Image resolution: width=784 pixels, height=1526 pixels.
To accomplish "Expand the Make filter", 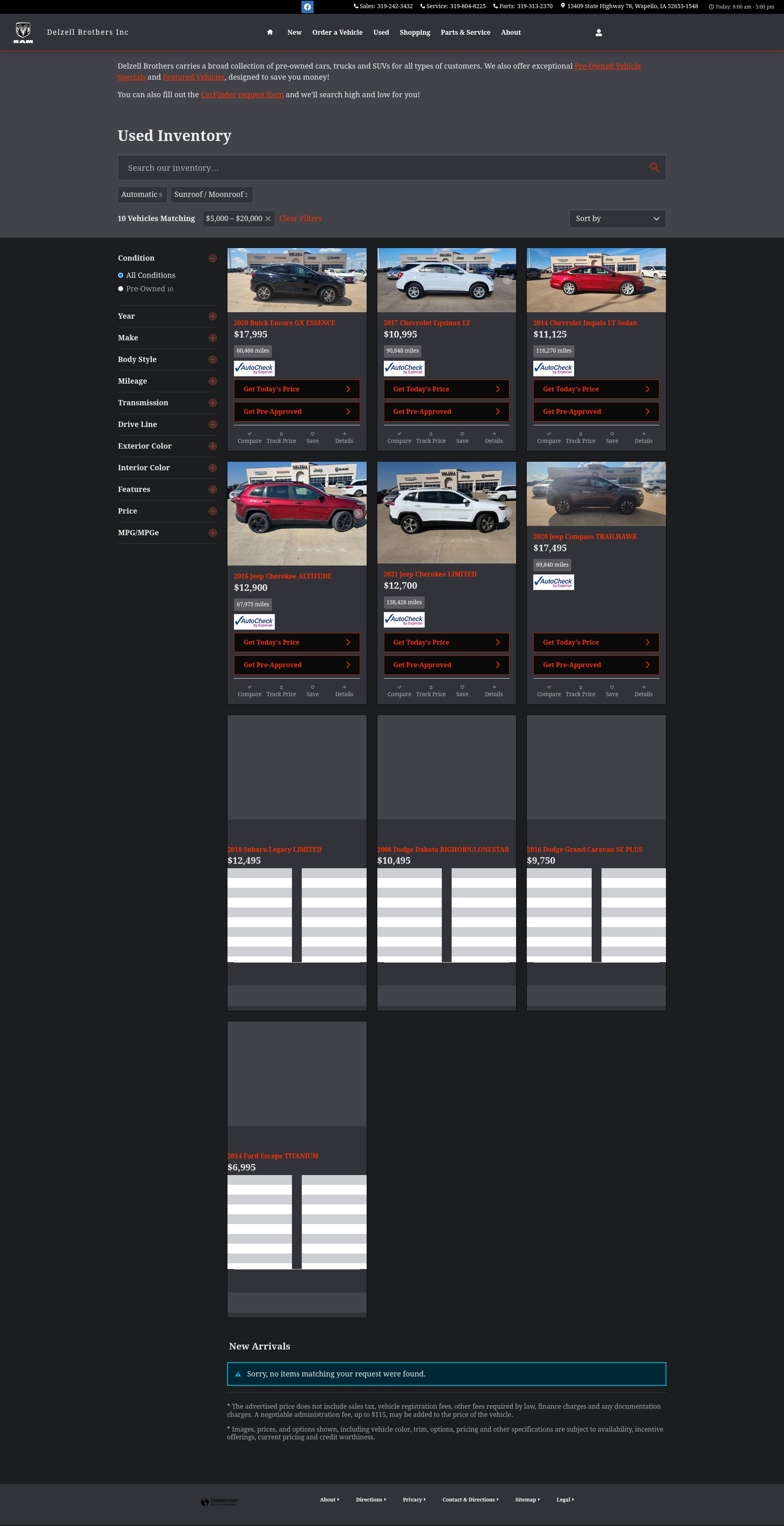I will tap(213, 337).
